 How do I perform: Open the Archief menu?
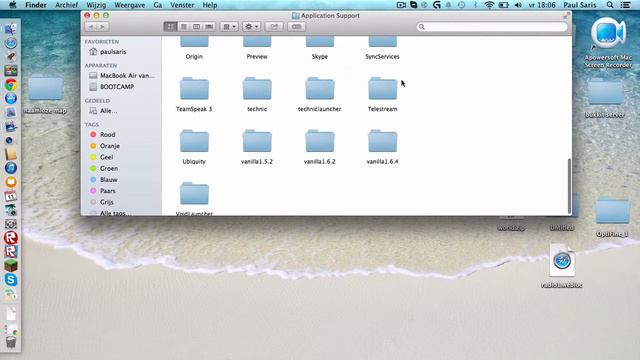click(x=67, y=5)
